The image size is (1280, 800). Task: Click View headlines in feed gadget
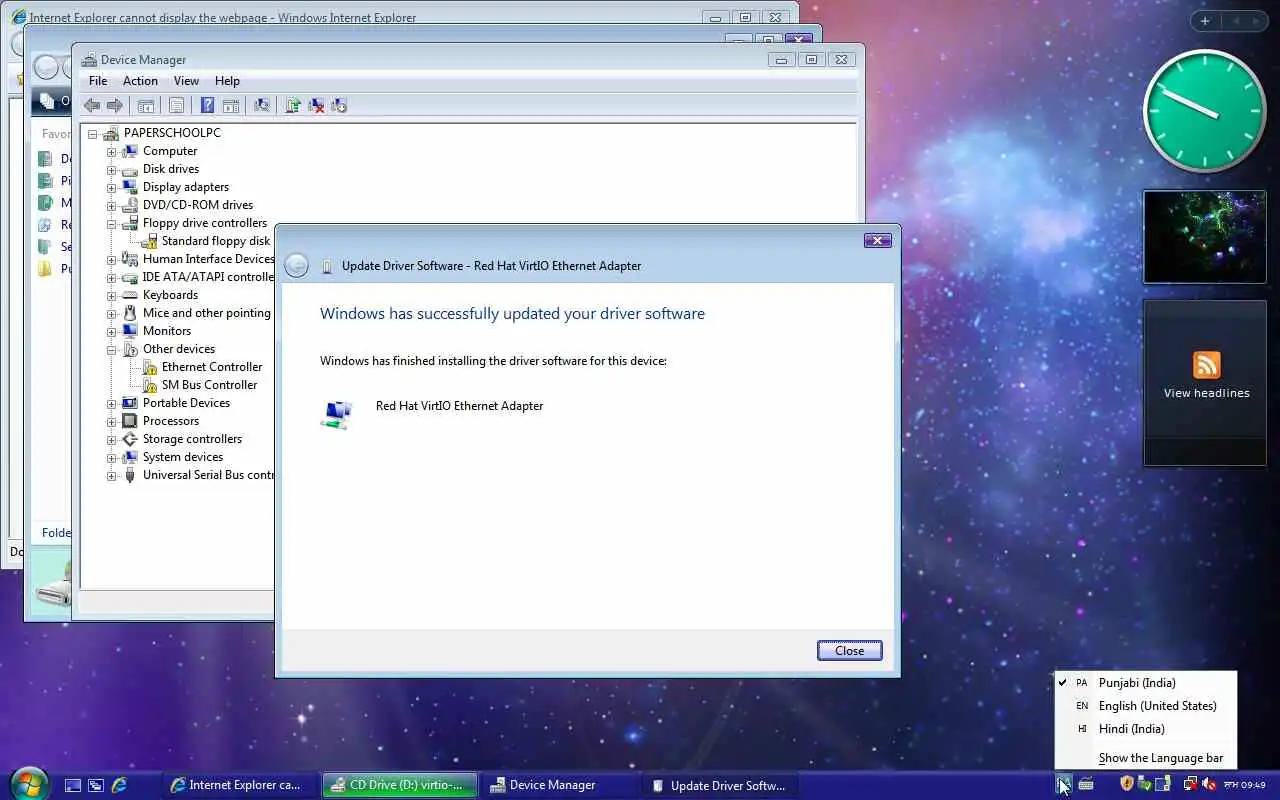tap(1207, 393)
